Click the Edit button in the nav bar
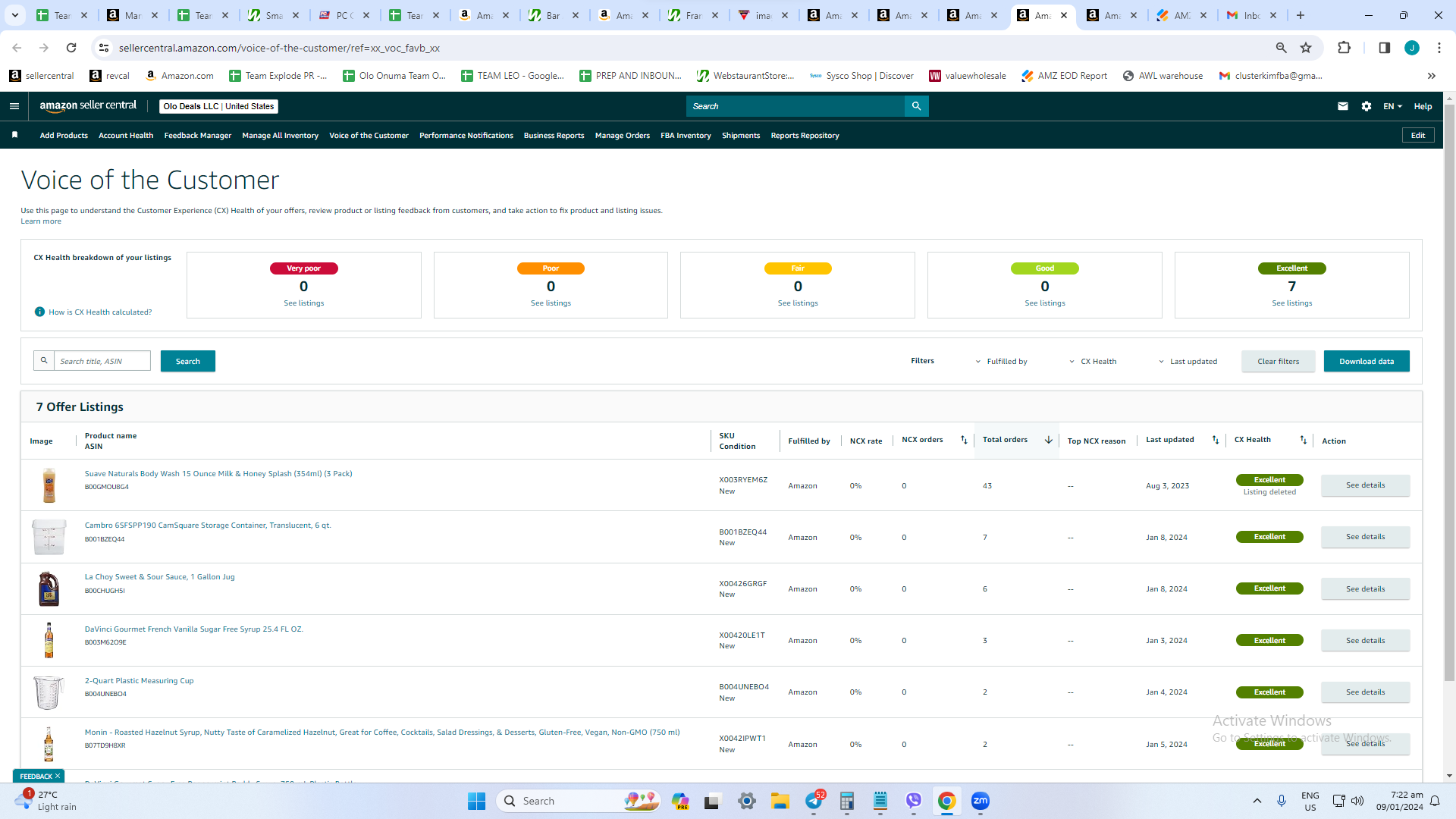Viewport: 1456px width, 819px height. 1418,136
